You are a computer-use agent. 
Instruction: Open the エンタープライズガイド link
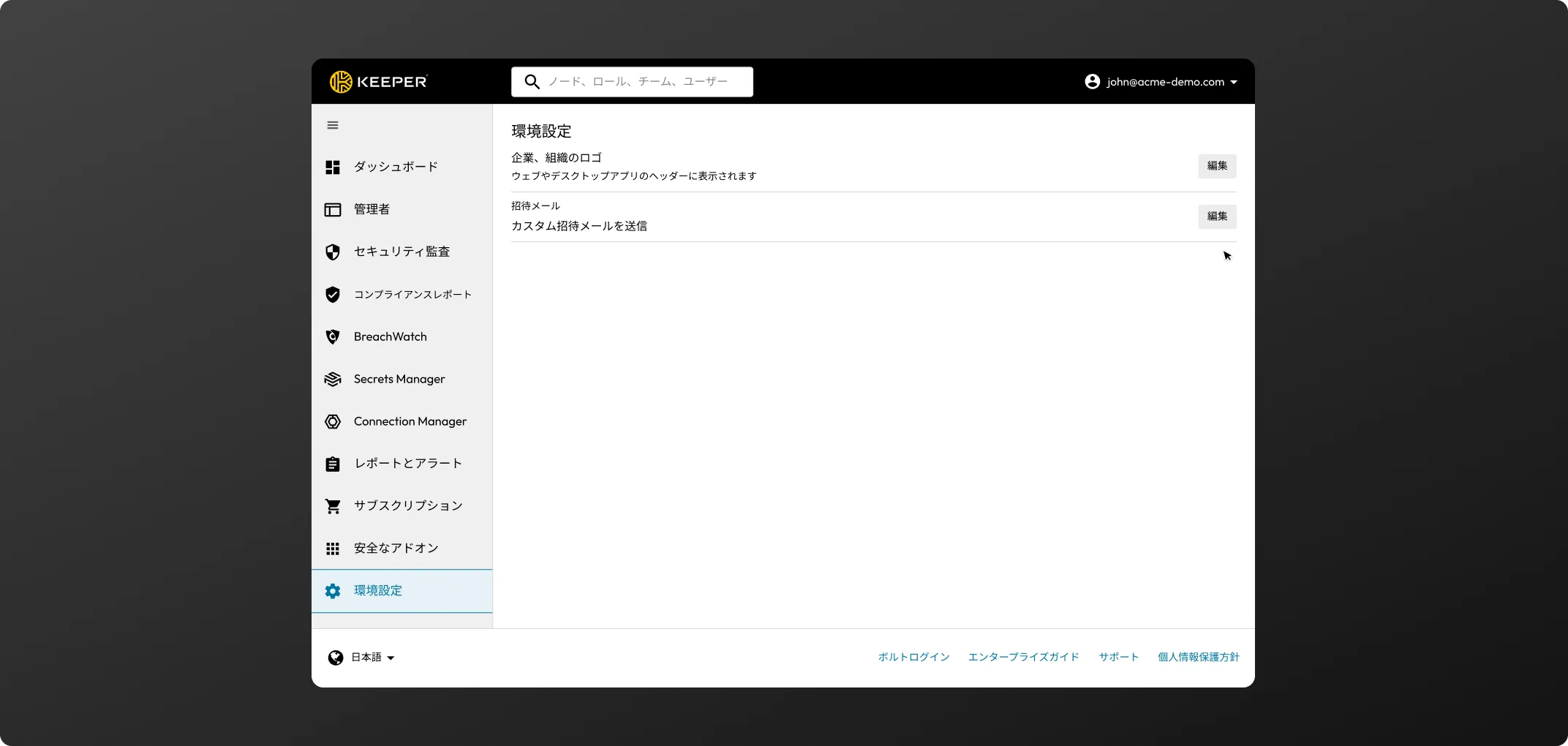[x=1023, y=658]
